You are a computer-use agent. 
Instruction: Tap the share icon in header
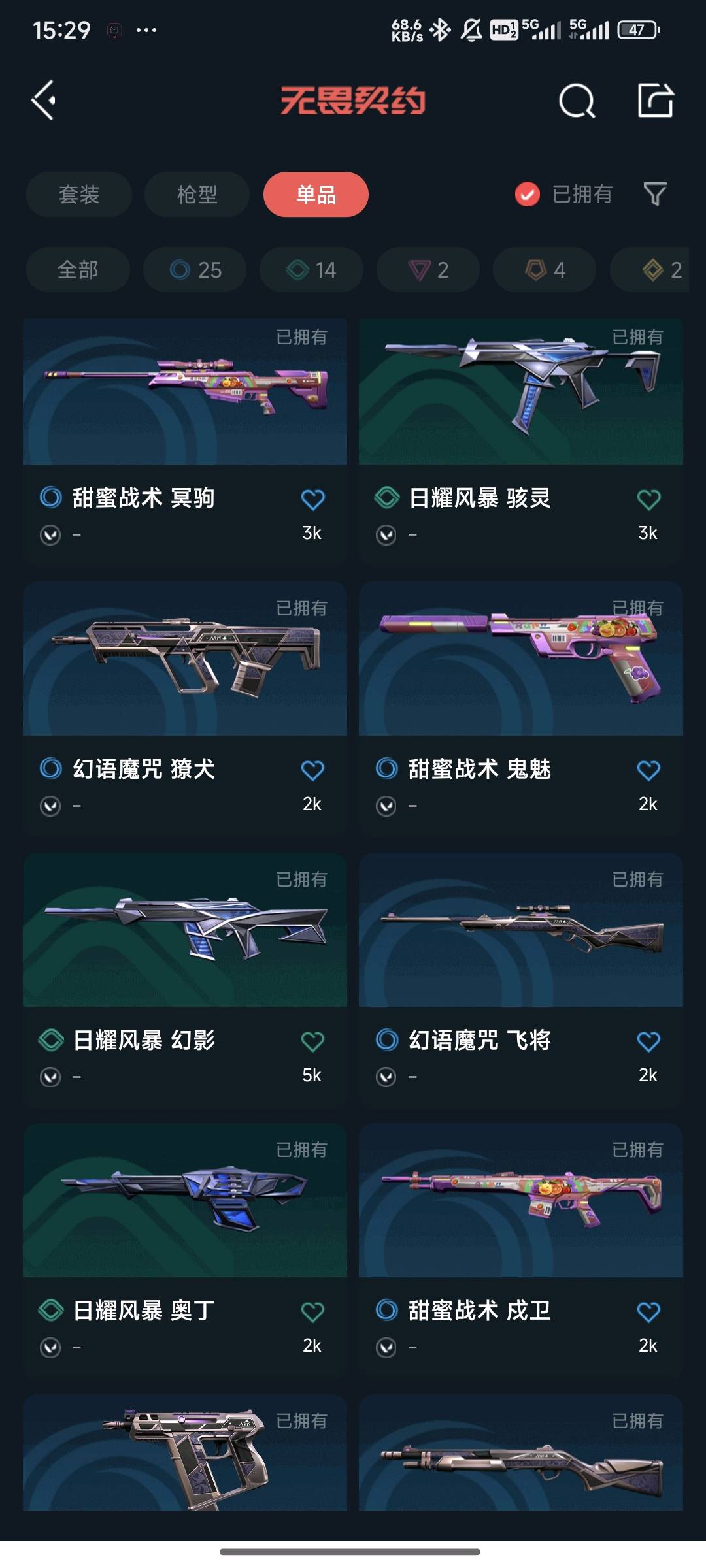(x=656, y=100)
